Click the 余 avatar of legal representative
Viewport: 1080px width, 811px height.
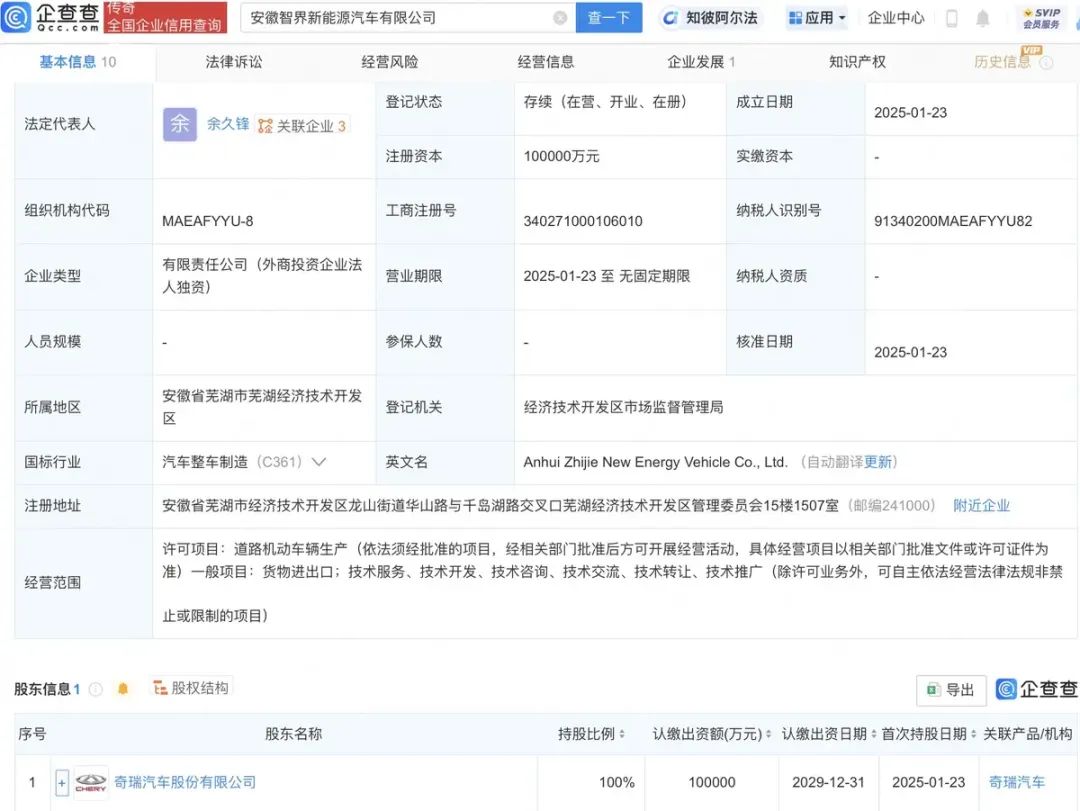[180, 124]
